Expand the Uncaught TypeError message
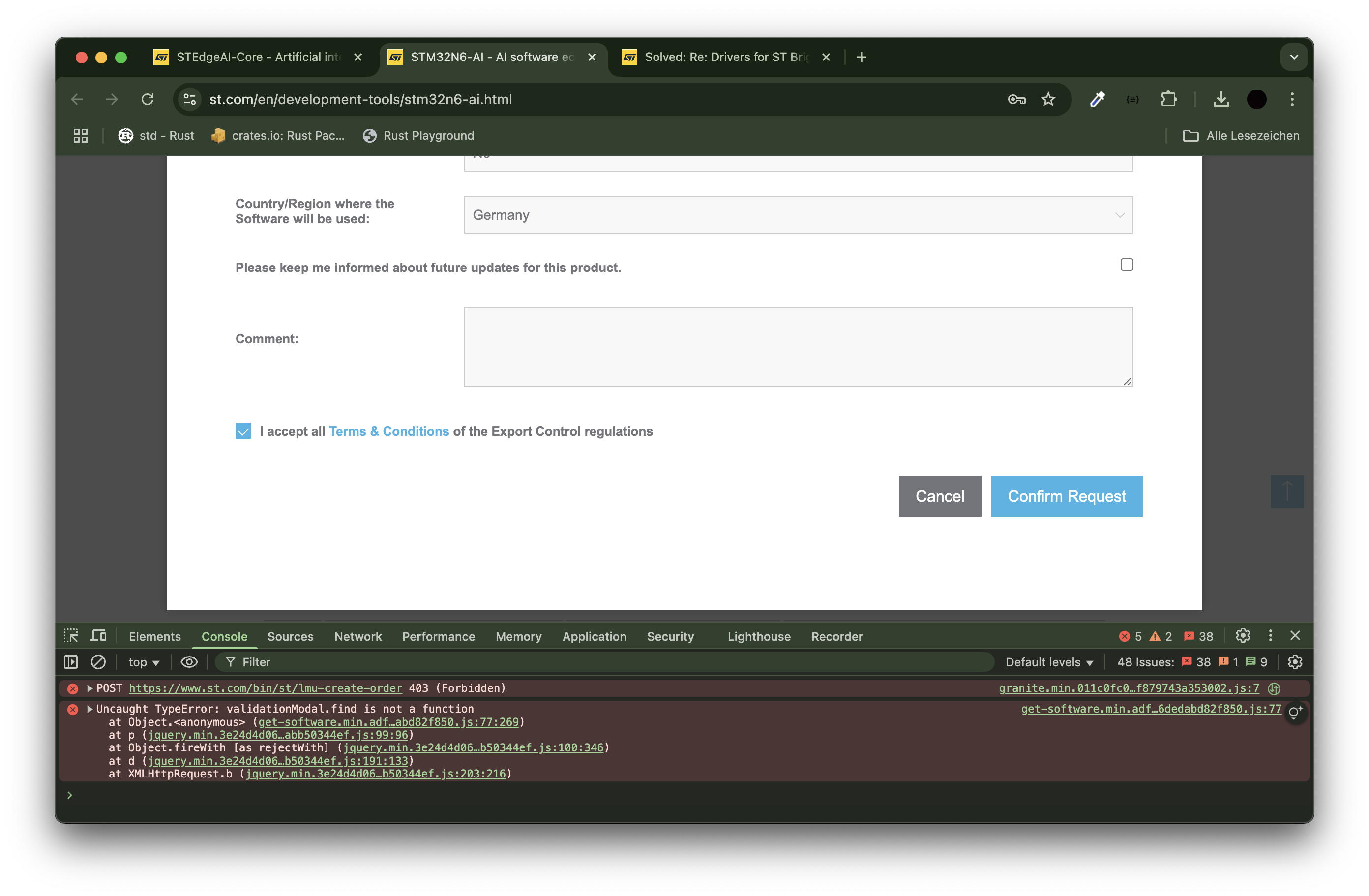Image resolution: width=1369 pixels, height=896 pixels. tap(89, 709)
